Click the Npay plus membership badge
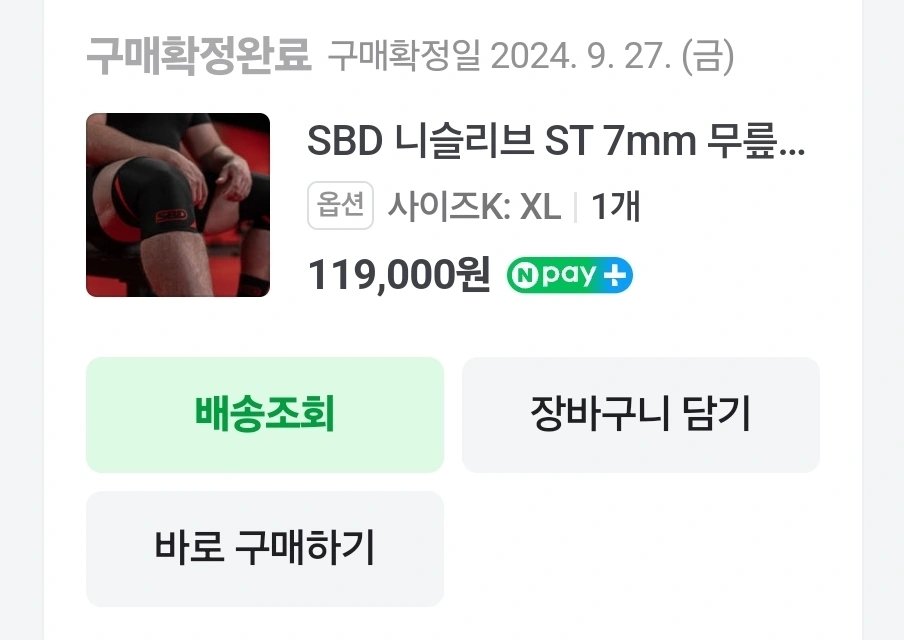Viewport: 904px width, 640px height. point(570,275)
